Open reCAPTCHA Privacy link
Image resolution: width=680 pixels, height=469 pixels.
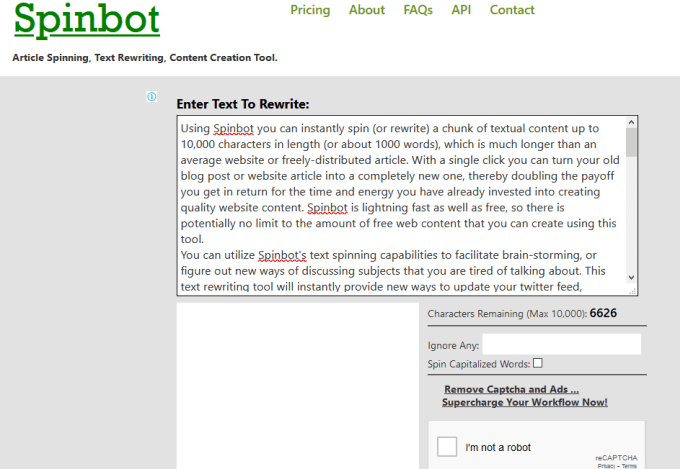click(606, 466)
